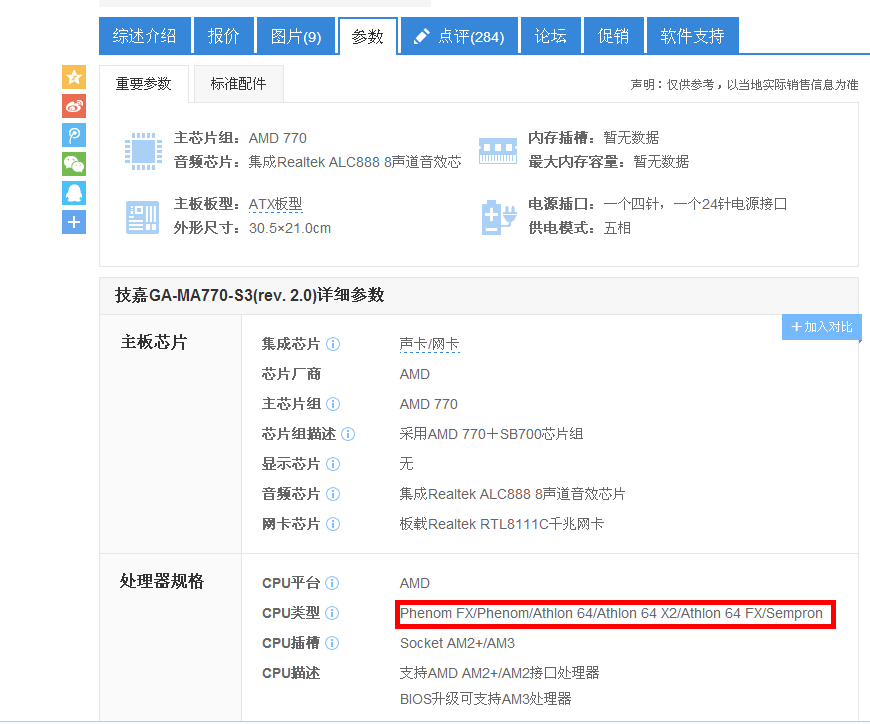The image size is (870, 724).
Task: Open the 促销 tab
Action: click(613, 36)
